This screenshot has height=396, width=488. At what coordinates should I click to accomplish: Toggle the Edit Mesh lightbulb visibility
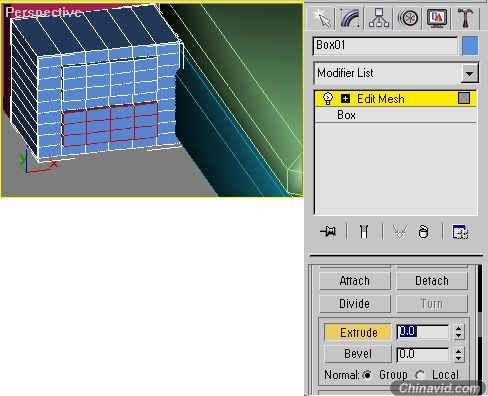[328, 99]
